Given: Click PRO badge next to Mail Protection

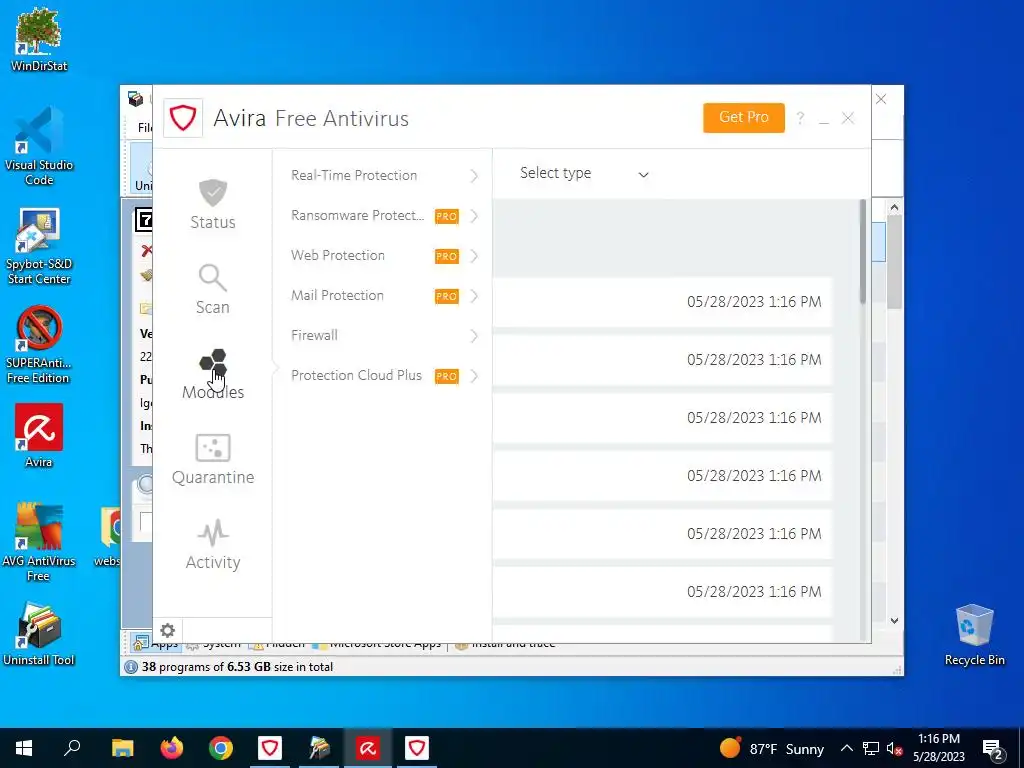Looking at the screenshot, I should tap(447, 296).
